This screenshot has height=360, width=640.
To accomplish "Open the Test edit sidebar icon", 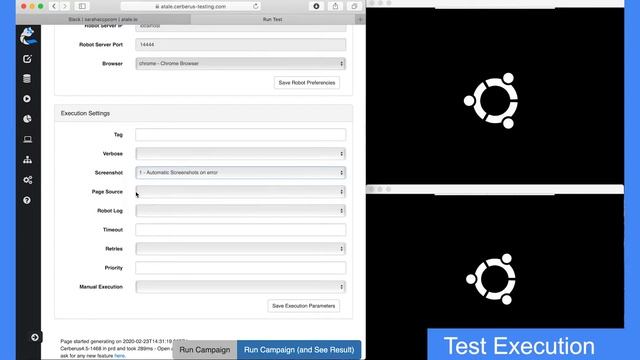I will pos(27,59).
